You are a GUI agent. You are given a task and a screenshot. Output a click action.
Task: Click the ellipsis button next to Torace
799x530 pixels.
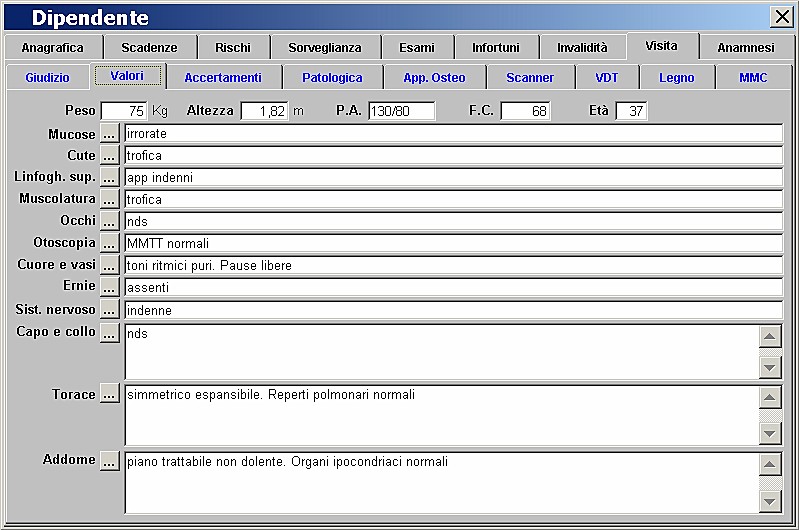110,395
